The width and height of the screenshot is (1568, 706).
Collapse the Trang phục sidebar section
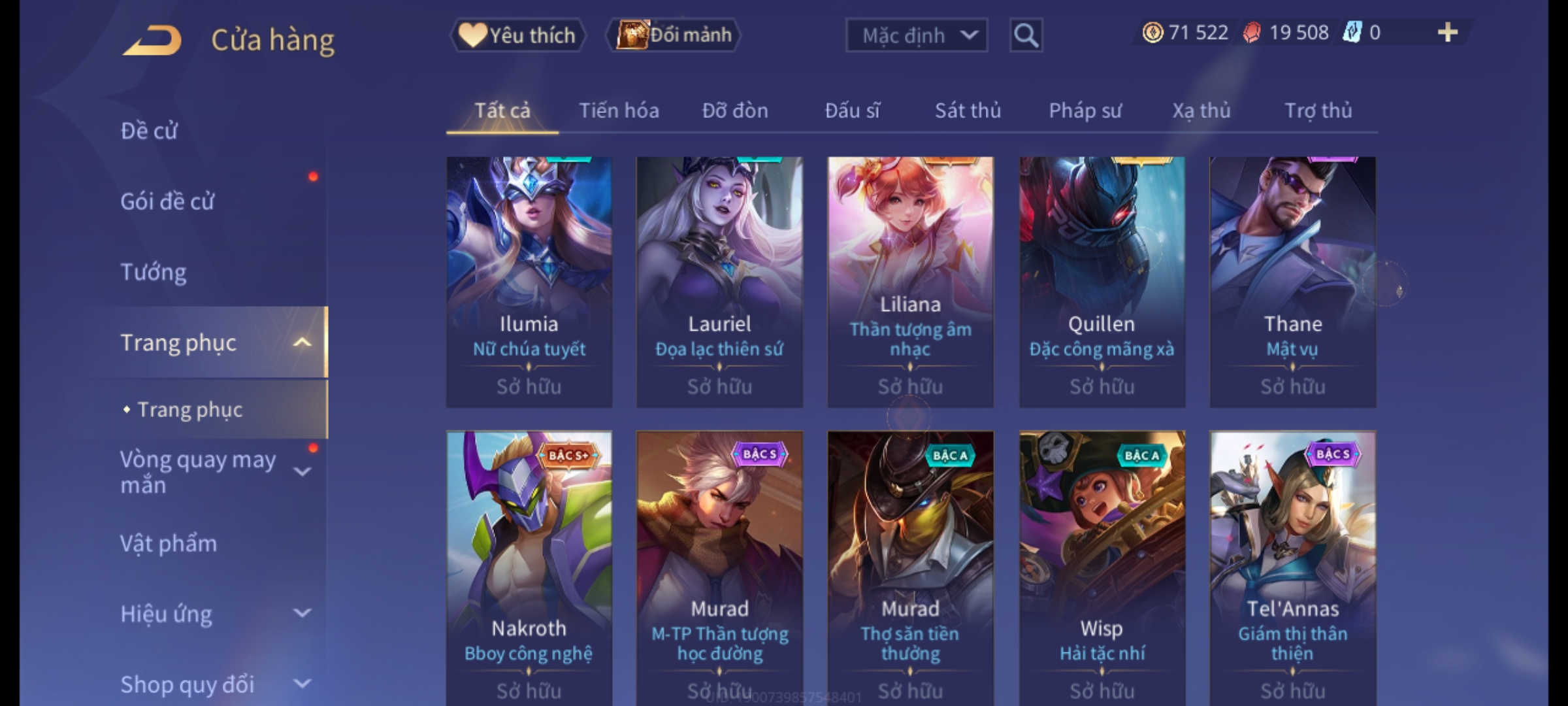click(x=302, y=343)
